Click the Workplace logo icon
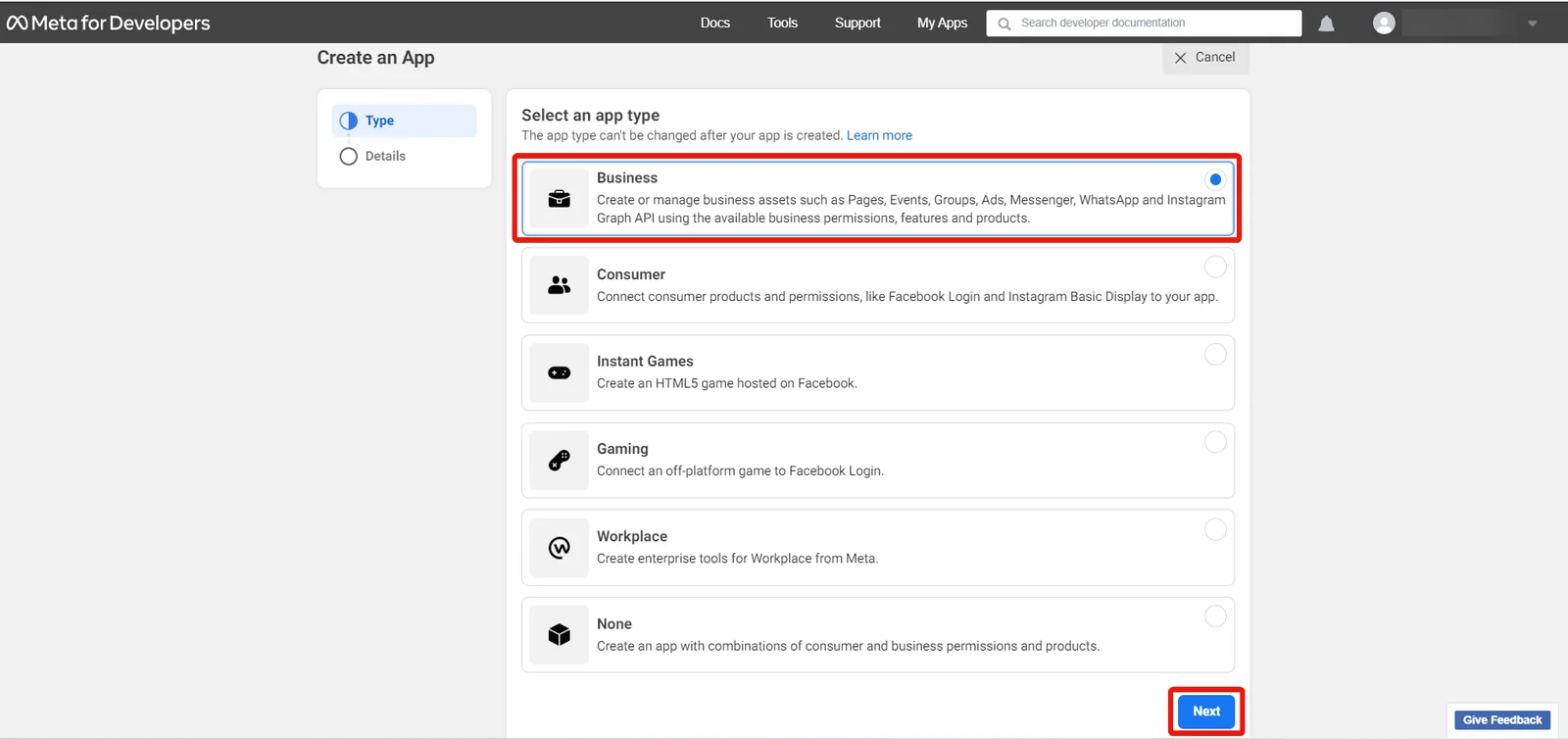Viewport: 1568px width, 739px height. [560, 548]
